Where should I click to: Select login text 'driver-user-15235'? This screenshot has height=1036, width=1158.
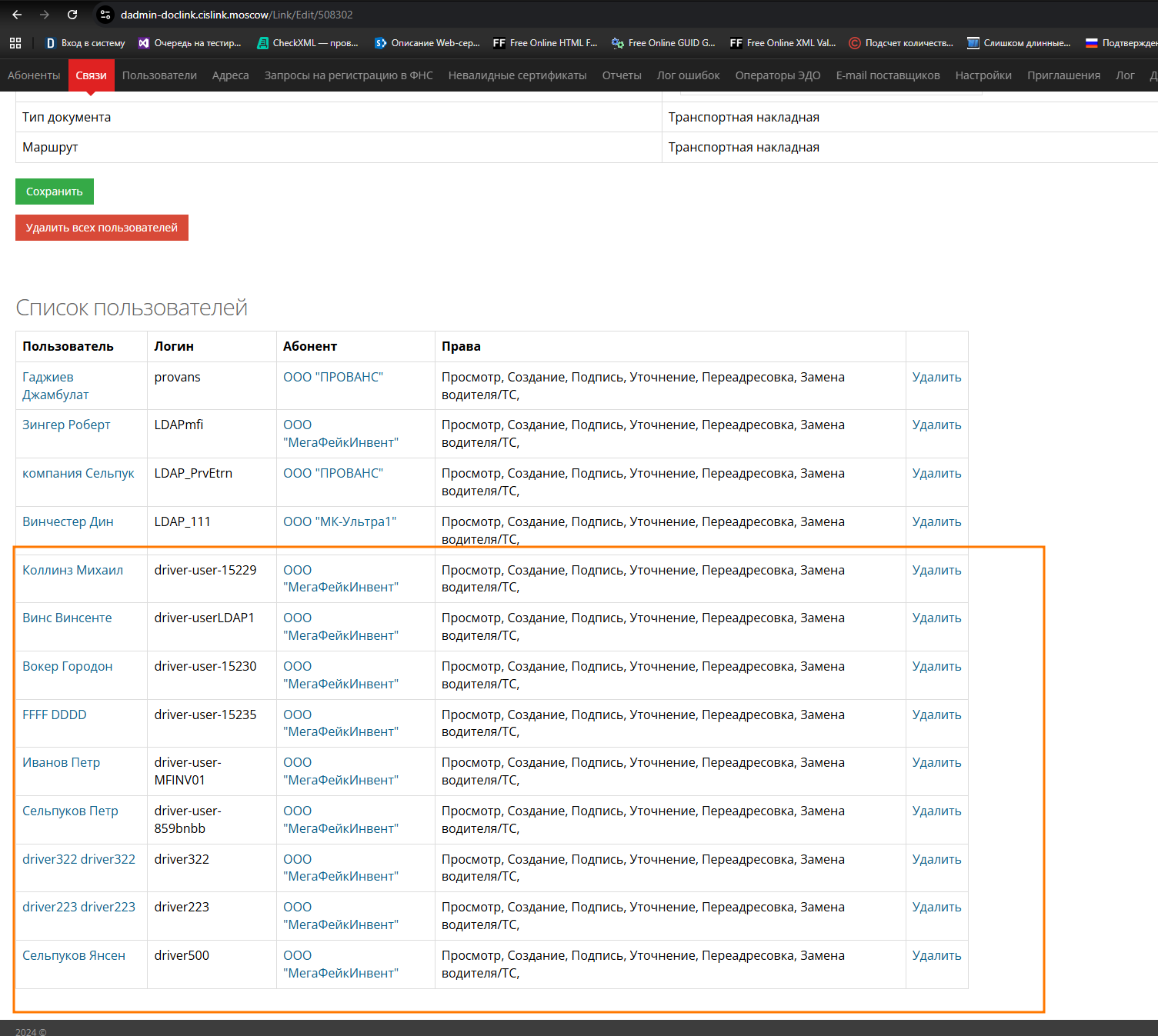coord(205,715)
